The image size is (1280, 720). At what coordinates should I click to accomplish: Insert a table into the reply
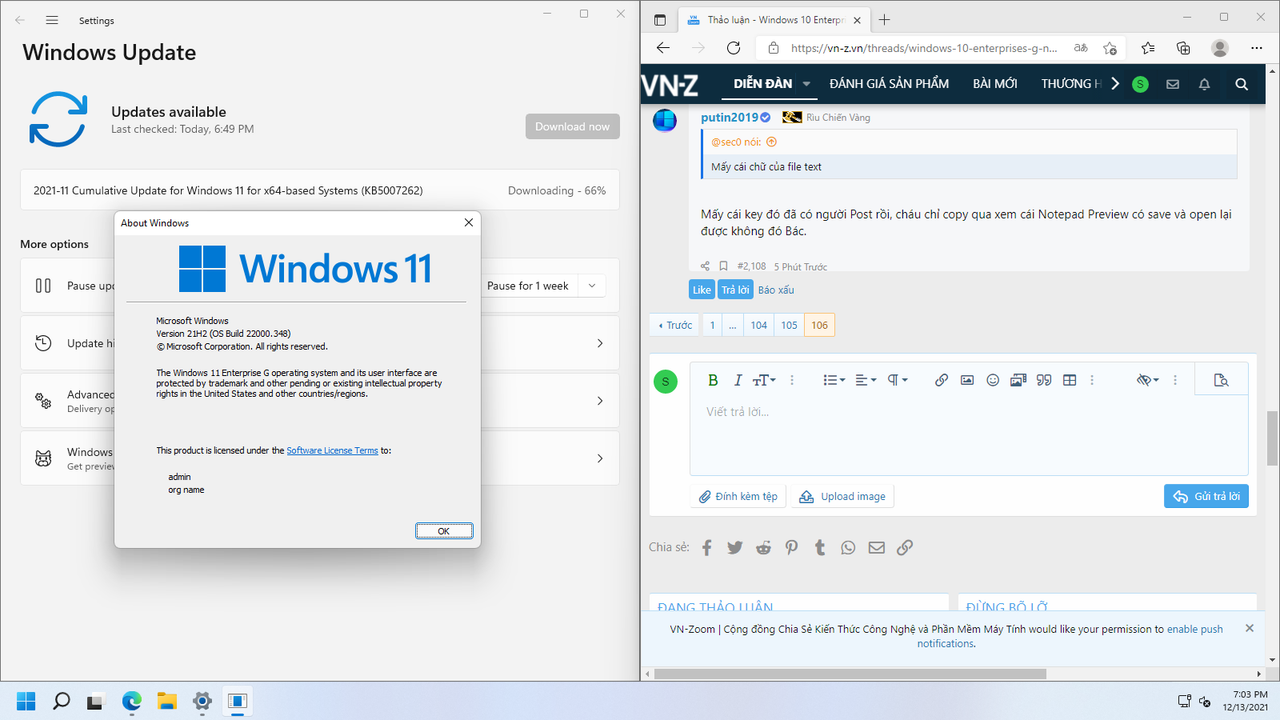pyautogui.click(x=1069, y=380)
